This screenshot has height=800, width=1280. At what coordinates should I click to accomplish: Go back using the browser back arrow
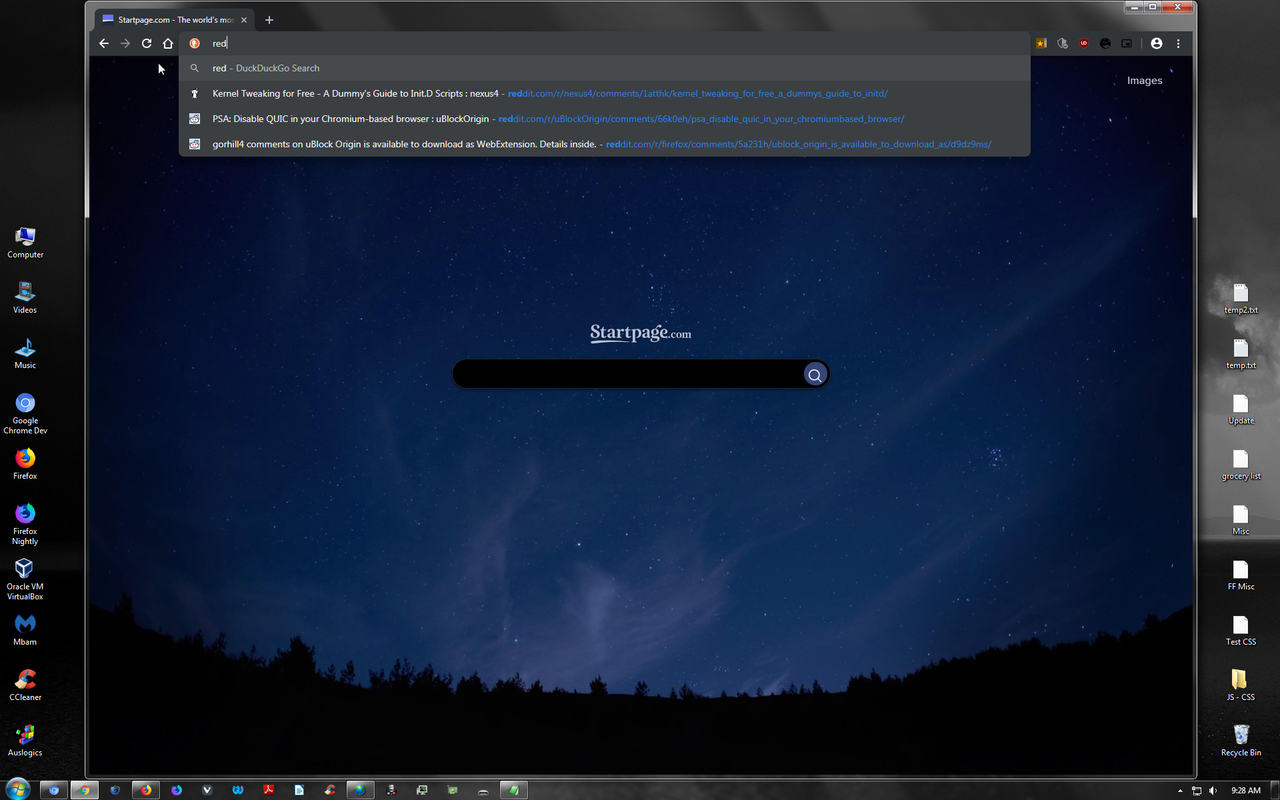104,43
